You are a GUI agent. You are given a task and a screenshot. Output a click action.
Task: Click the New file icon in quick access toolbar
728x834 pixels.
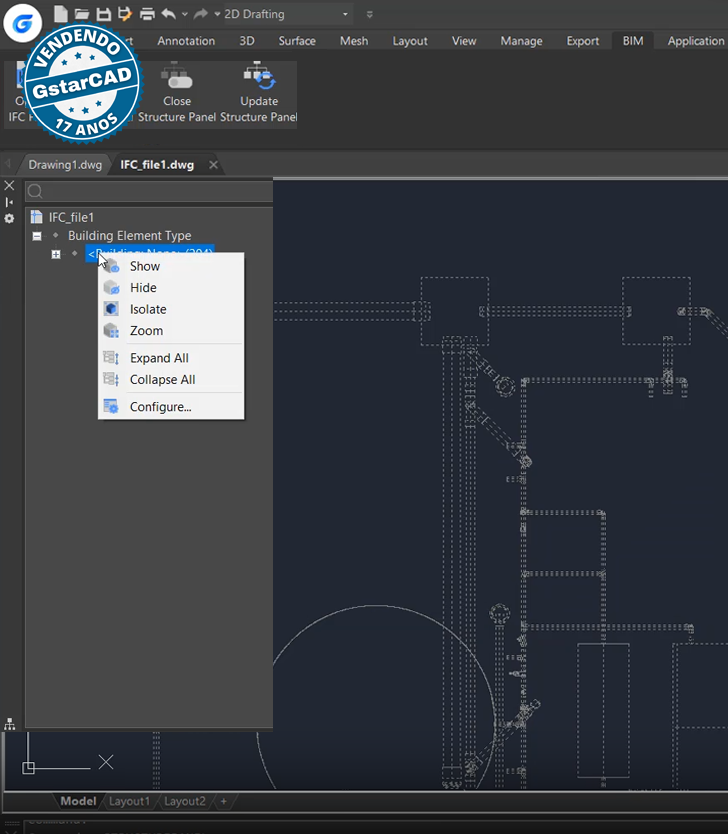tap(61, 14)
